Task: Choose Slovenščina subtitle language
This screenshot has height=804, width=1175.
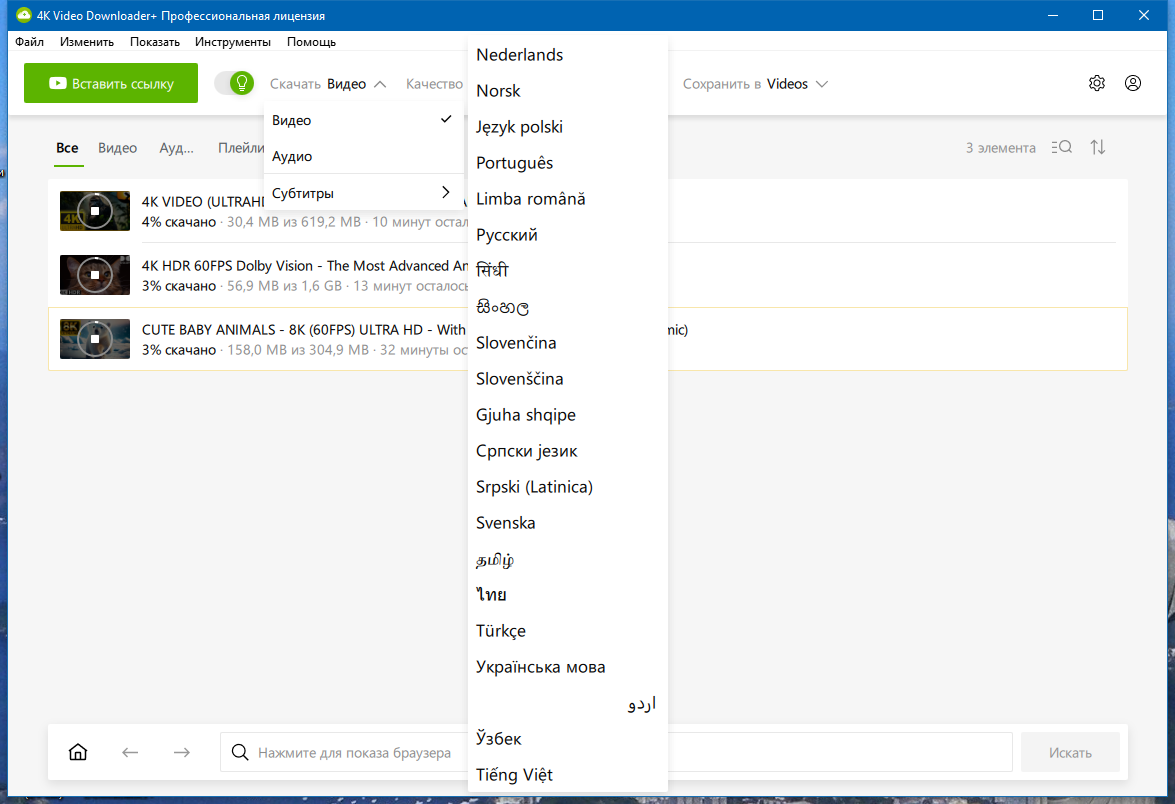Action: coord(567,378)
